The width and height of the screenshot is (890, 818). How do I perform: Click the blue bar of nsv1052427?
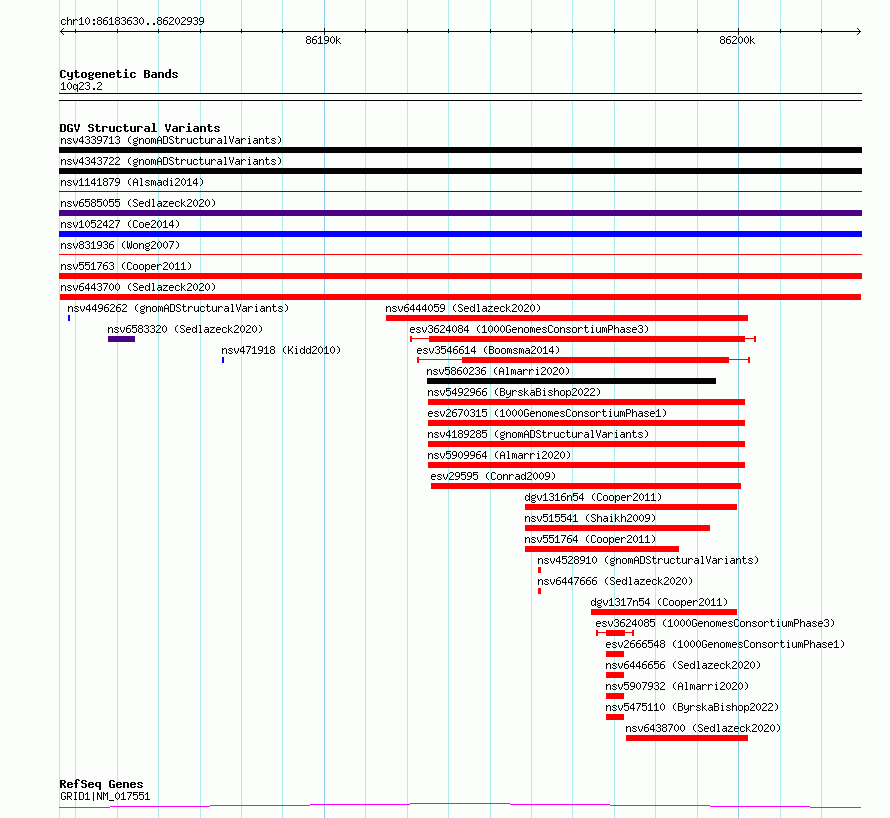click(x=460, y=234)
